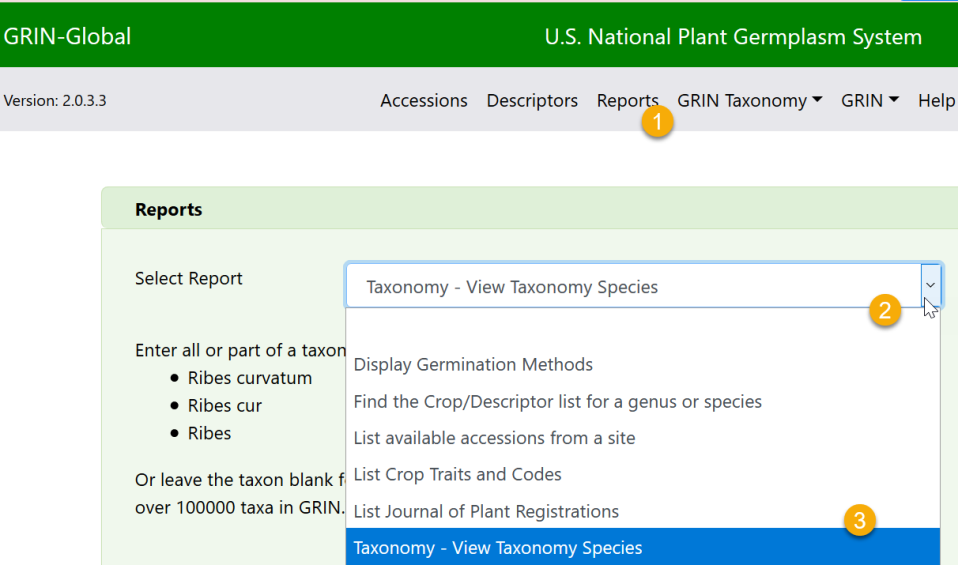Open the Accessions page
The width and height of the screenshot is (958, 565).
tap(423, 100)
